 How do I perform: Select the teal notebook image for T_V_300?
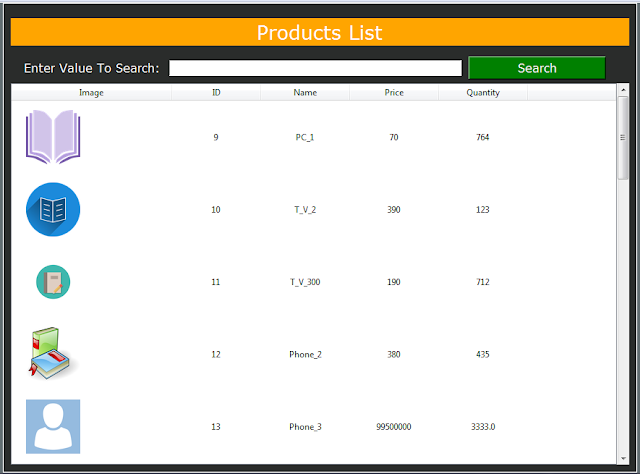(x=53, y=282)
